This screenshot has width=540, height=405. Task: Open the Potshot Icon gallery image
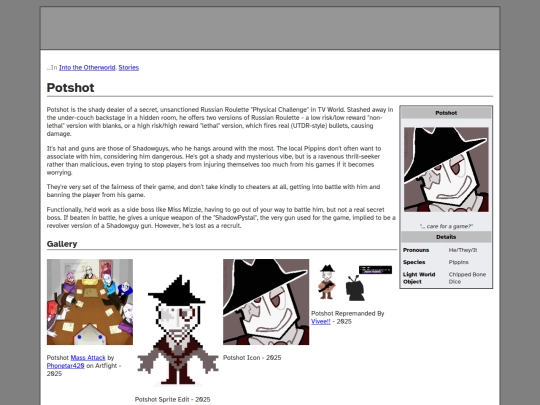coord(266,302)
